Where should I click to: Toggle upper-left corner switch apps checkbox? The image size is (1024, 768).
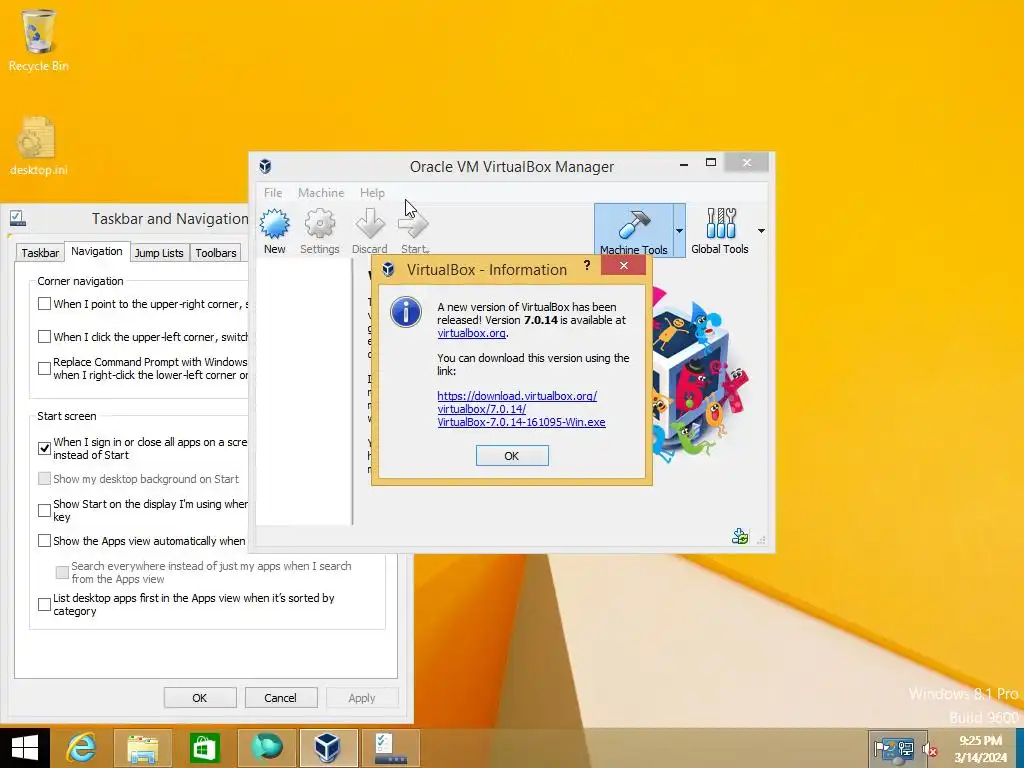44,336
